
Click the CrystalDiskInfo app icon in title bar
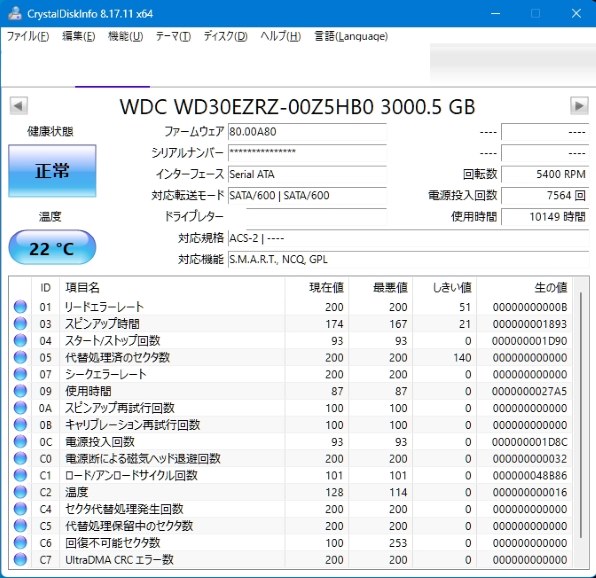(x=15, y=13)
